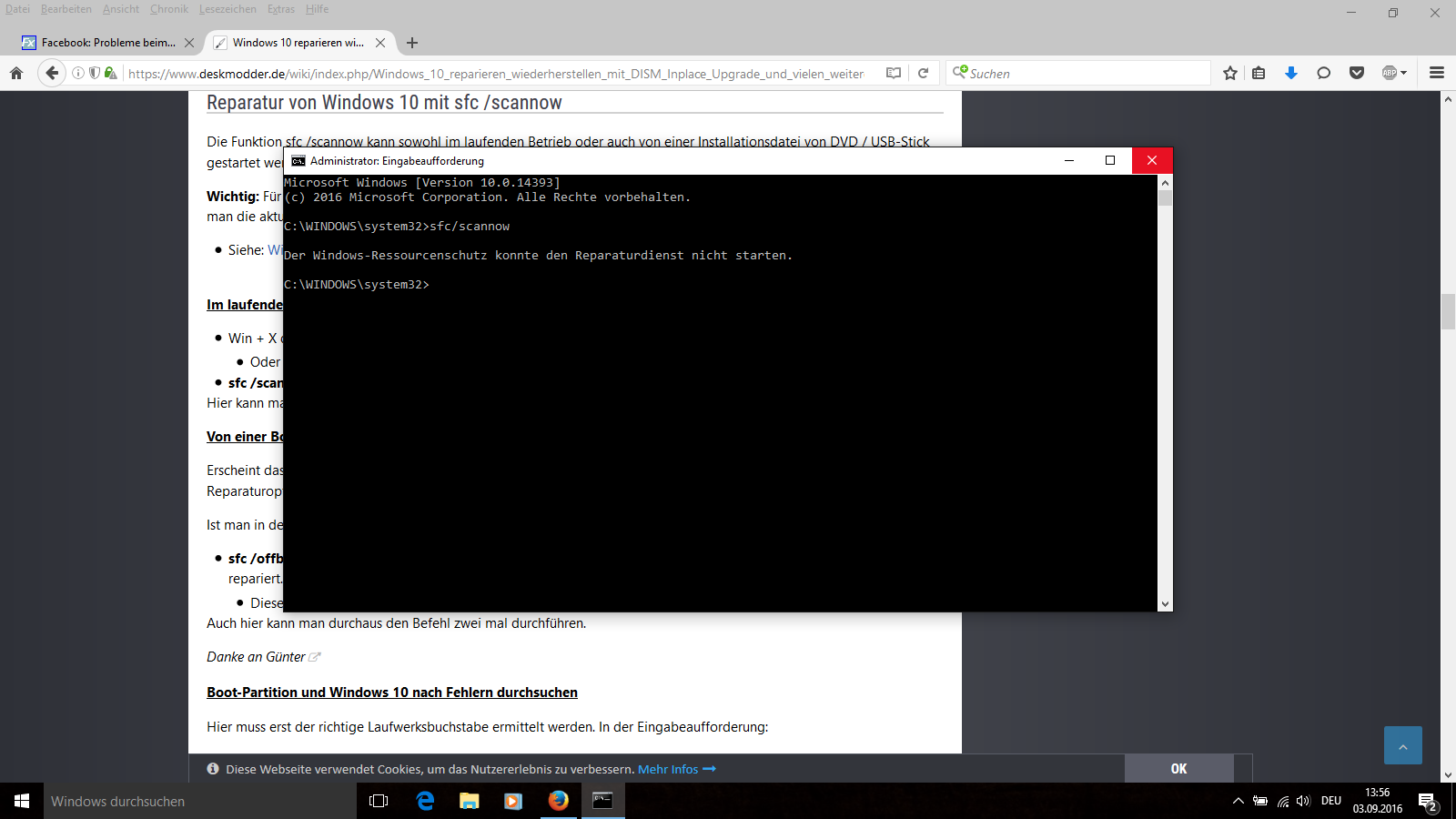The width and height of the screenshot is (1456, 819).
Task: Change the DEU keyboard language
Action: click(1331, 801)
